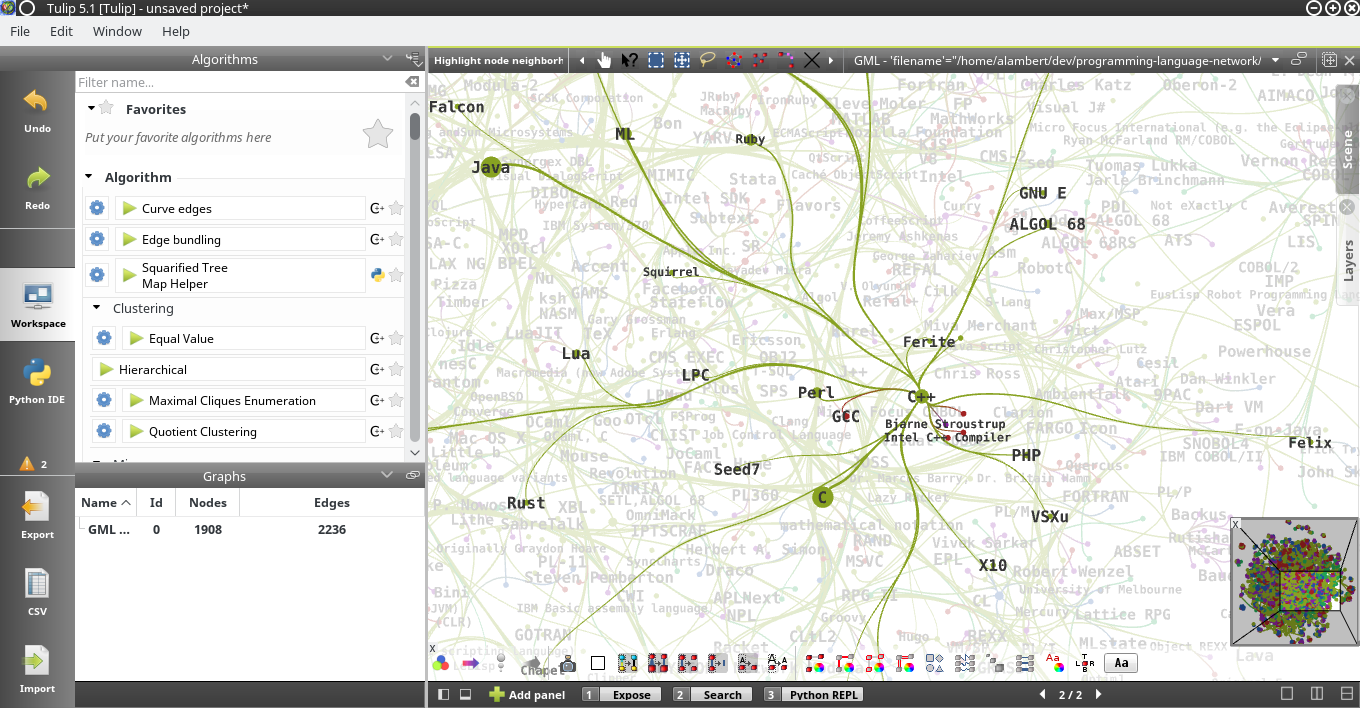Viewport: 1360px width, 708px height.
Task: Open the Edit menu
Action: point(62,31)
